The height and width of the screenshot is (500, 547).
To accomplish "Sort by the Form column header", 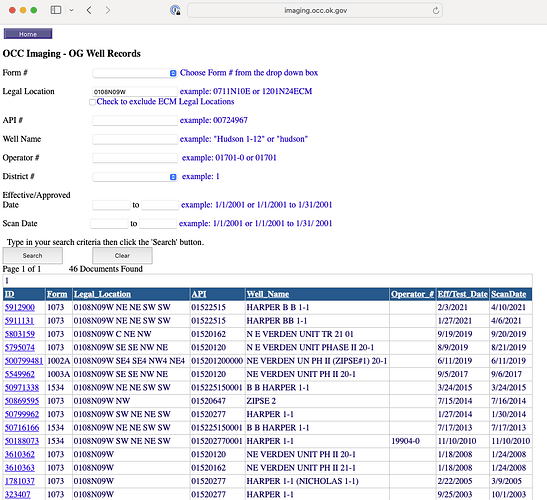I will 57,294.
